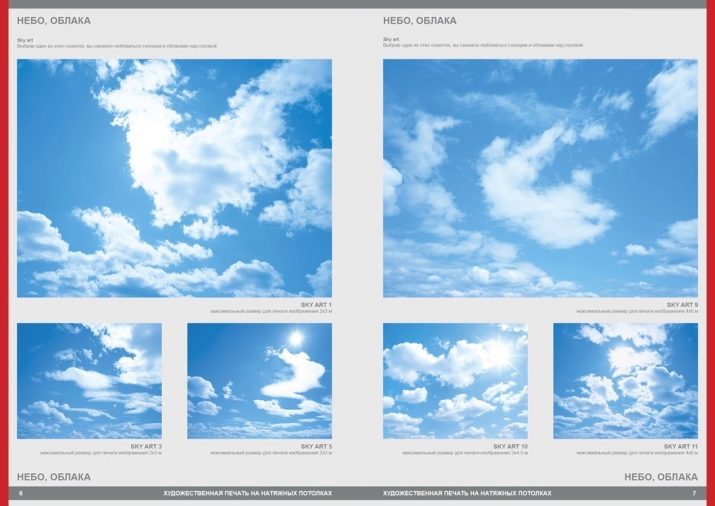Click the SKY ART 11 caption label
This screenshot has height=506, width=715.
681,446
